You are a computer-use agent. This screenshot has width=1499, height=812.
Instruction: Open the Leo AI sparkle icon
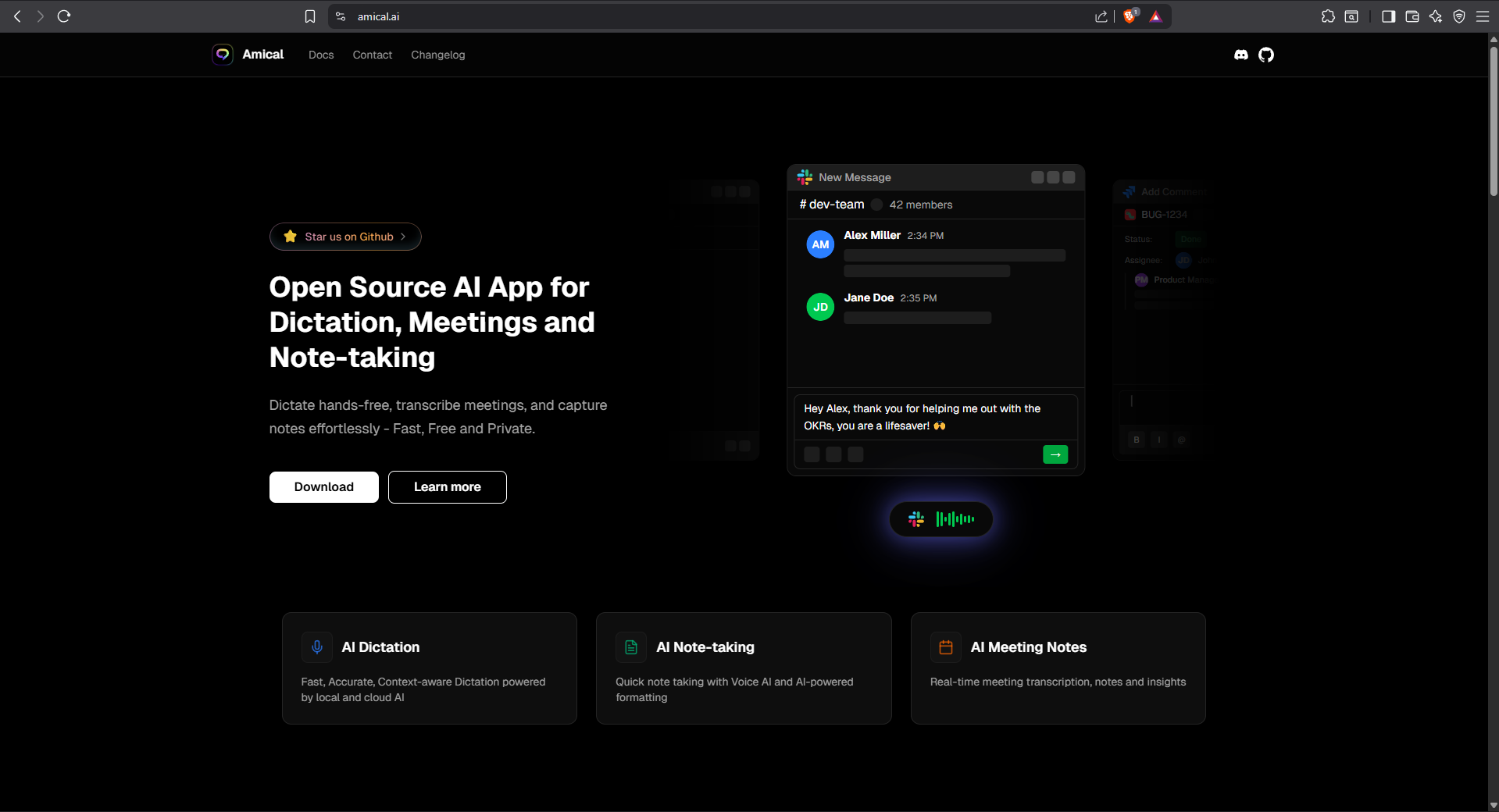pos(1437,16)
